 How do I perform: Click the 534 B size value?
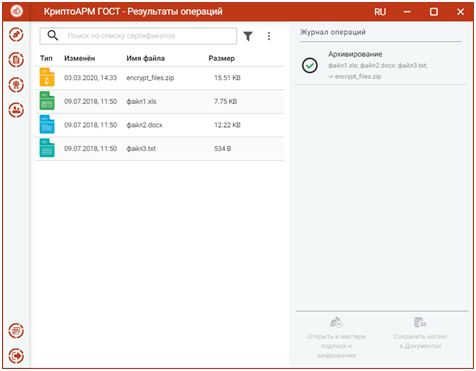223,148
